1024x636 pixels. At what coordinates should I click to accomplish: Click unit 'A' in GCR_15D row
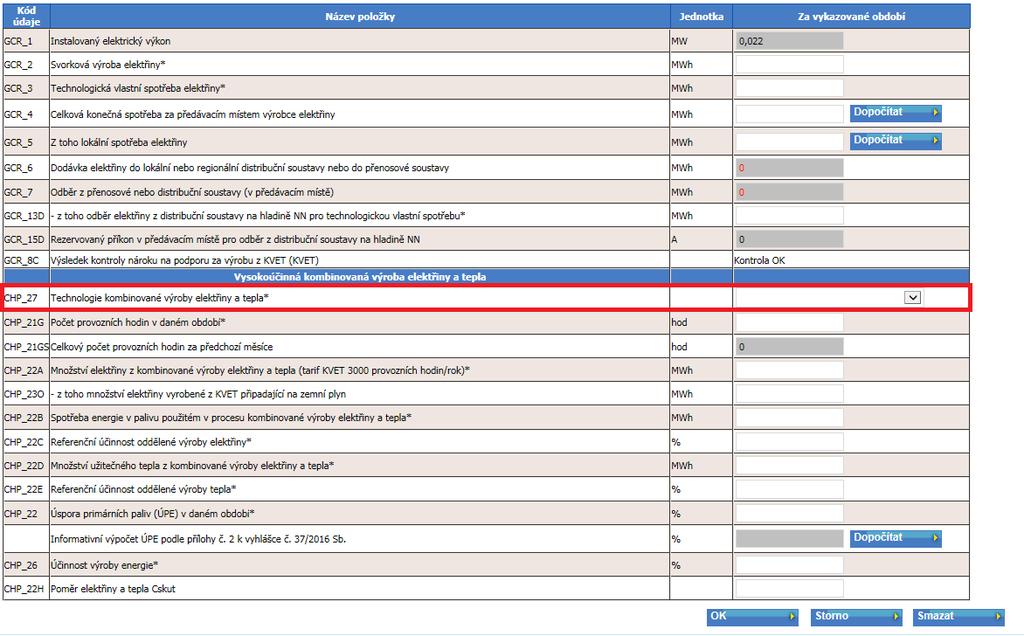point(675,239)
